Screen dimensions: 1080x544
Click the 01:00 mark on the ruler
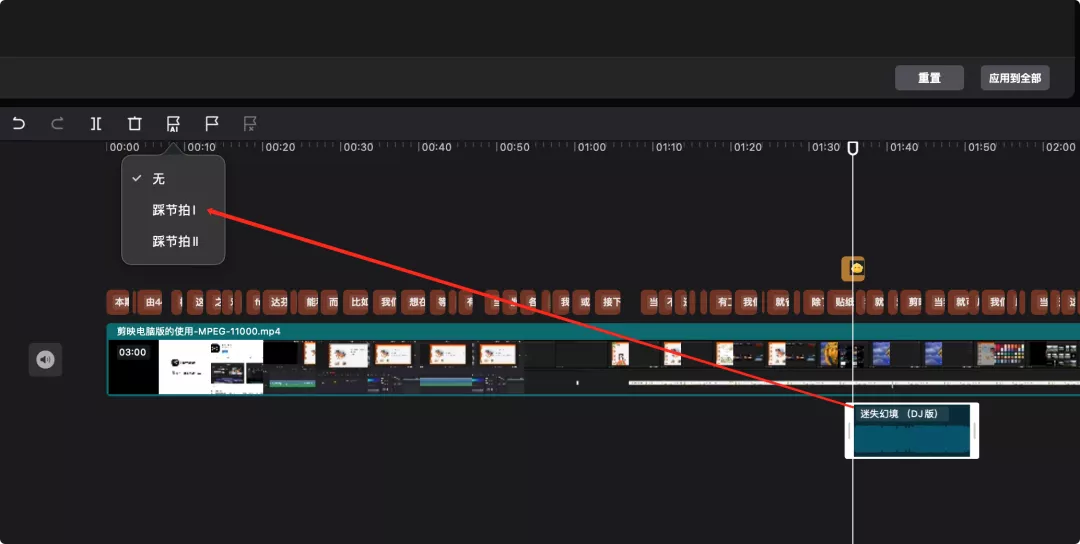(589, 147)
